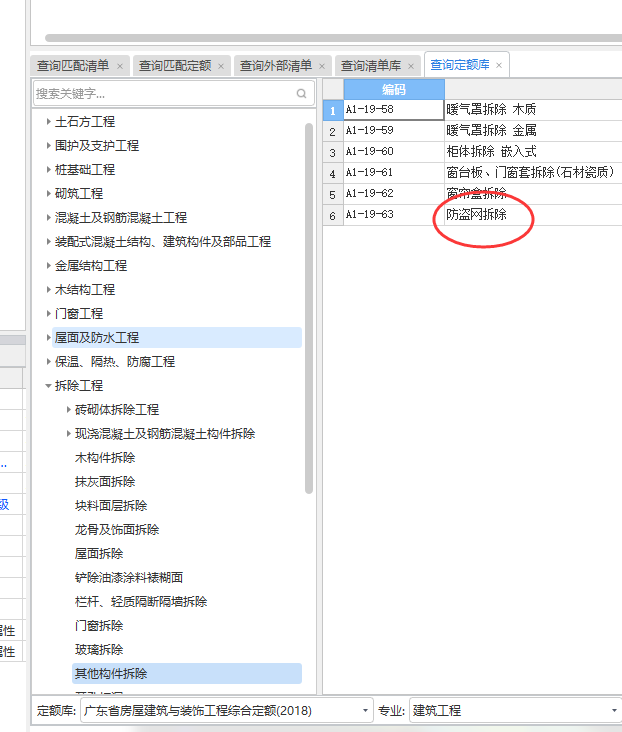622x732 pixels.
Task: Expand the 门窗工程 node arrow
Action: tap(49, 314)
